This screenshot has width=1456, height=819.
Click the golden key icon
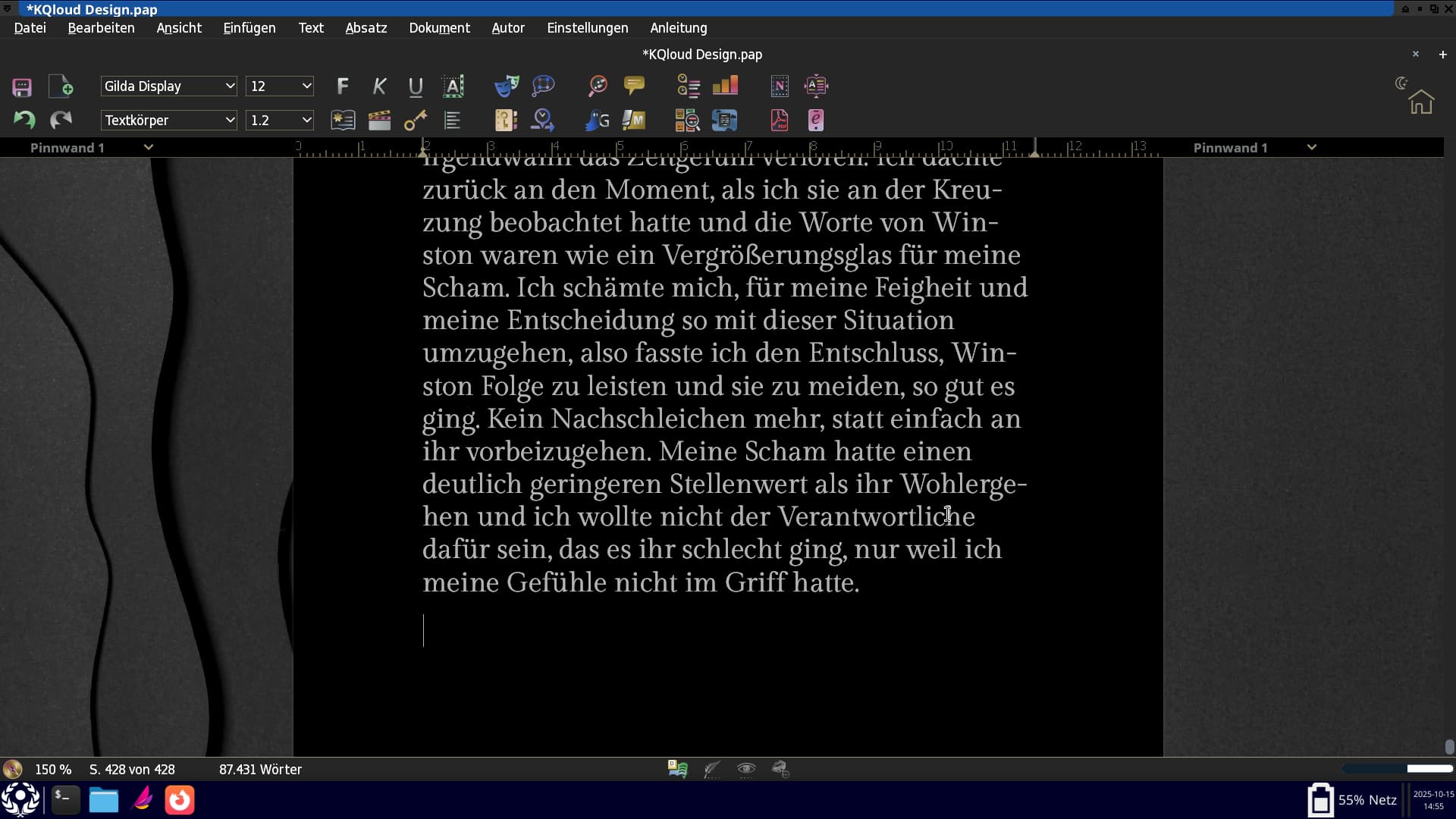click(x=416, y=120)
